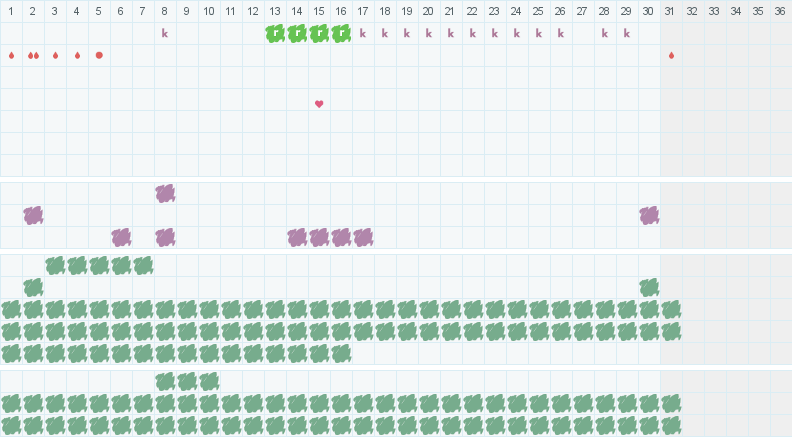792x437 pixels.
Task: Click the round red dot on day 5
Action: click(99, 56)
